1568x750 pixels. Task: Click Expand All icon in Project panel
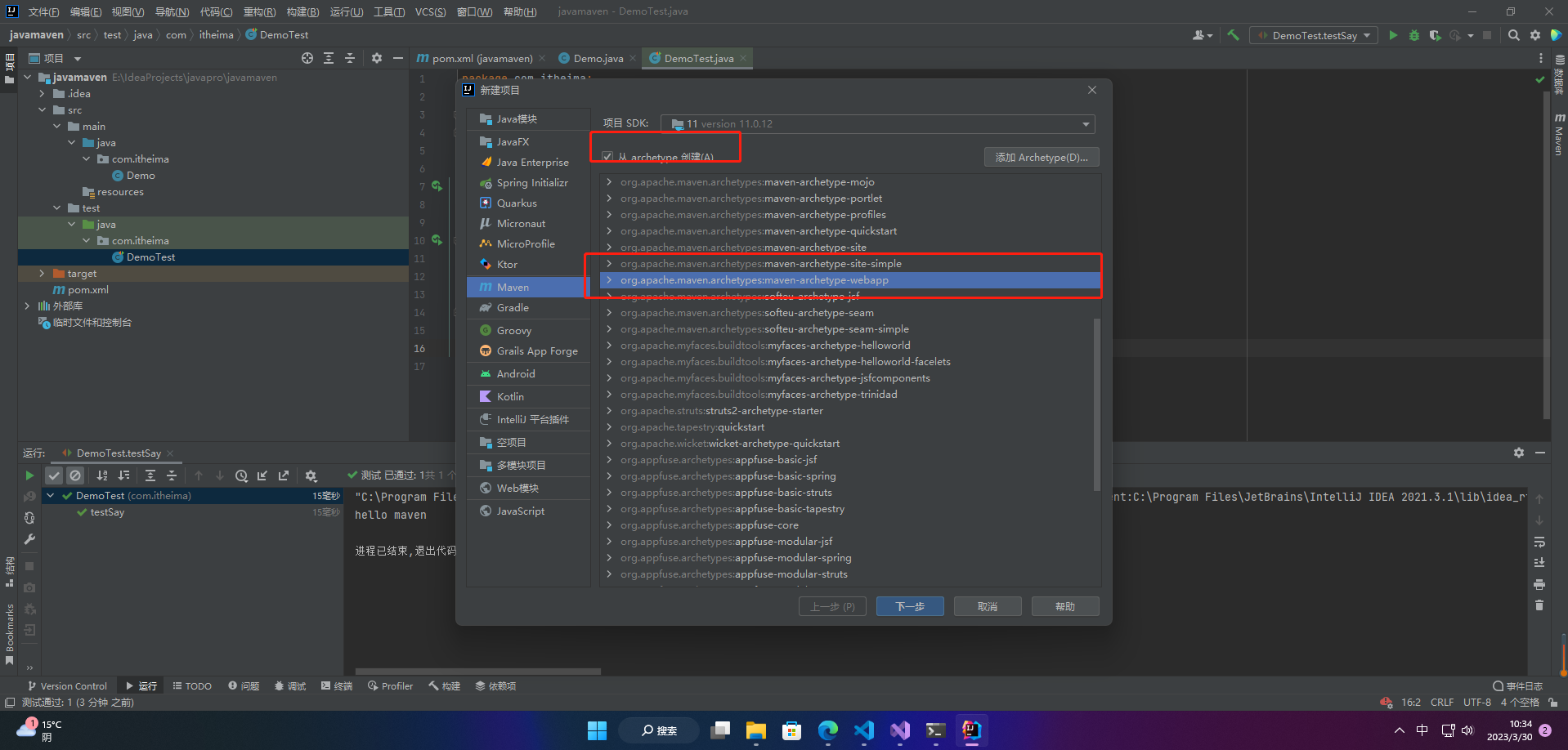coord(329,58)
